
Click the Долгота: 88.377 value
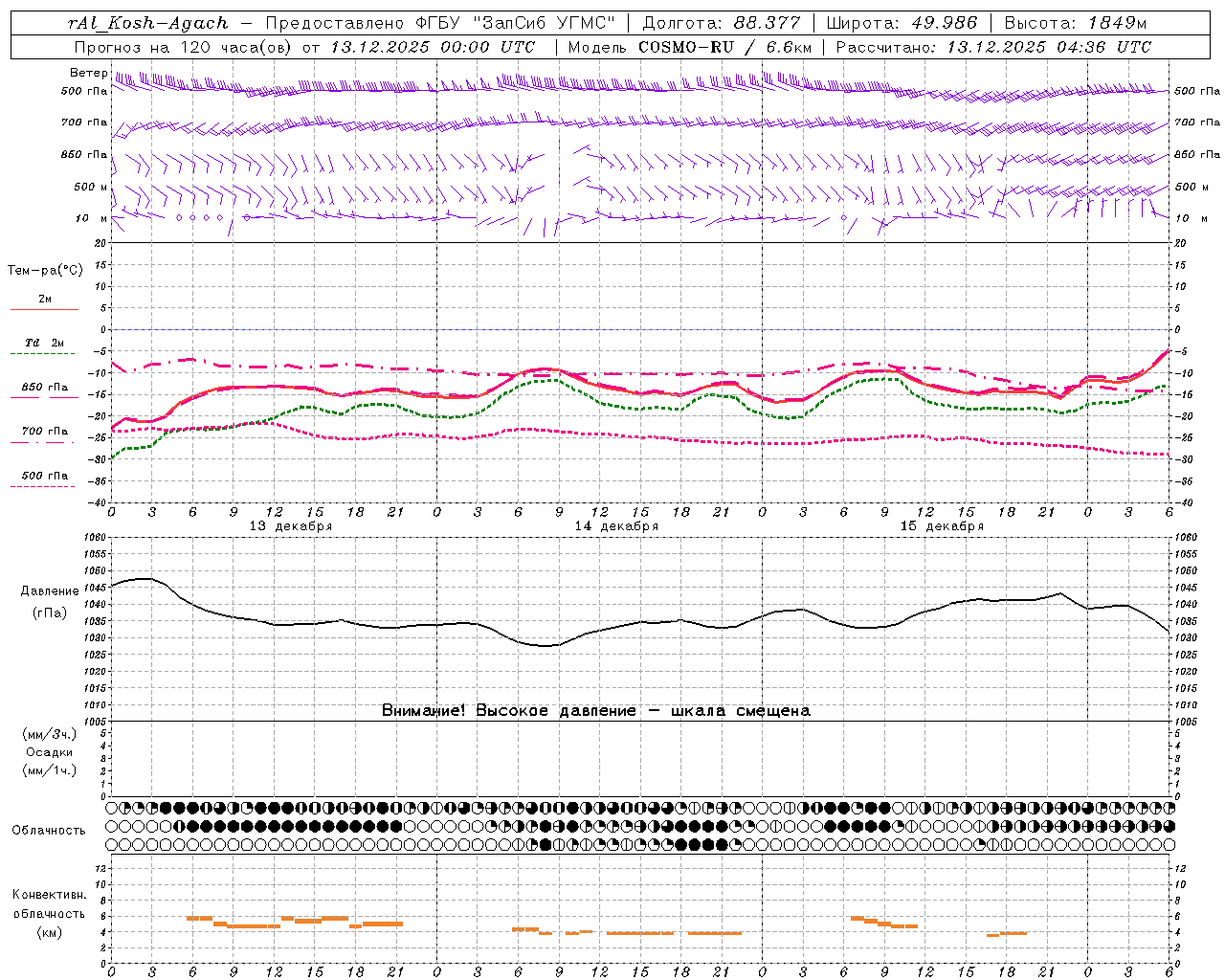point(721,23)
